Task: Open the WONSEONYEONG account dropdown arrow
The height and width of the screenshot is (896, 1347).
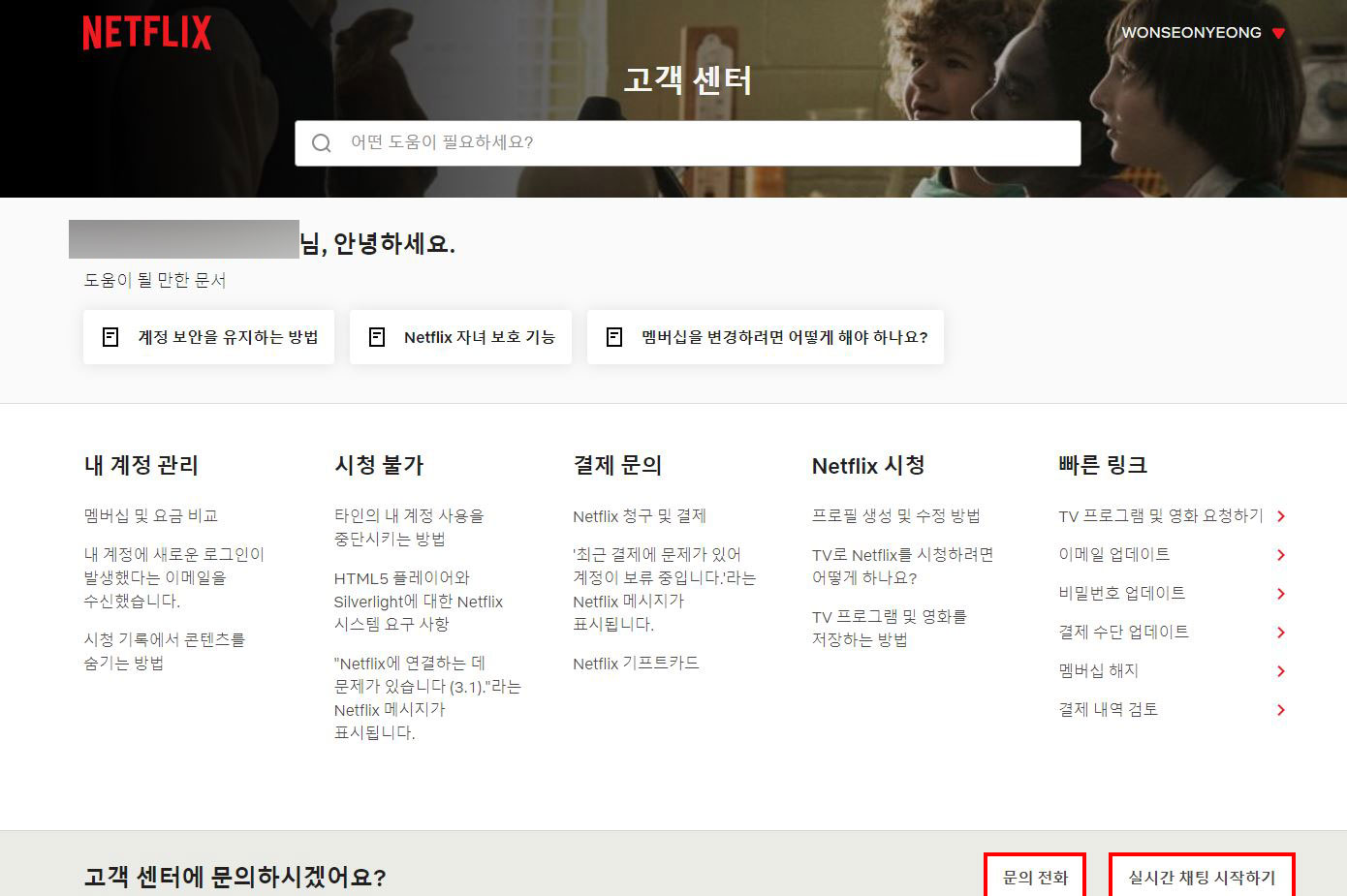Action: pyautogui.click(x=1278, y=33)
